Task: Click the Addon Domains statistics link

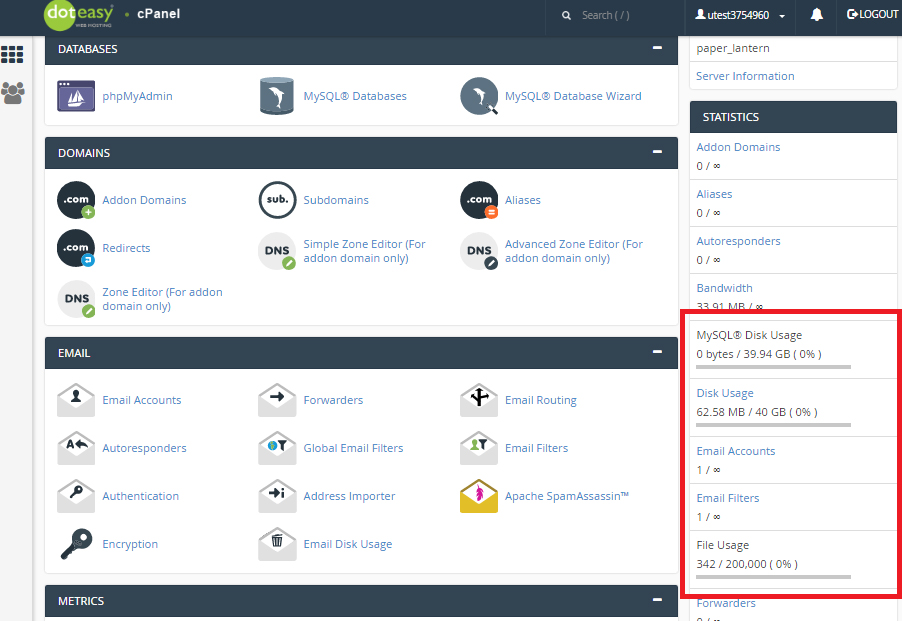Action: click(x=738, y=147)
